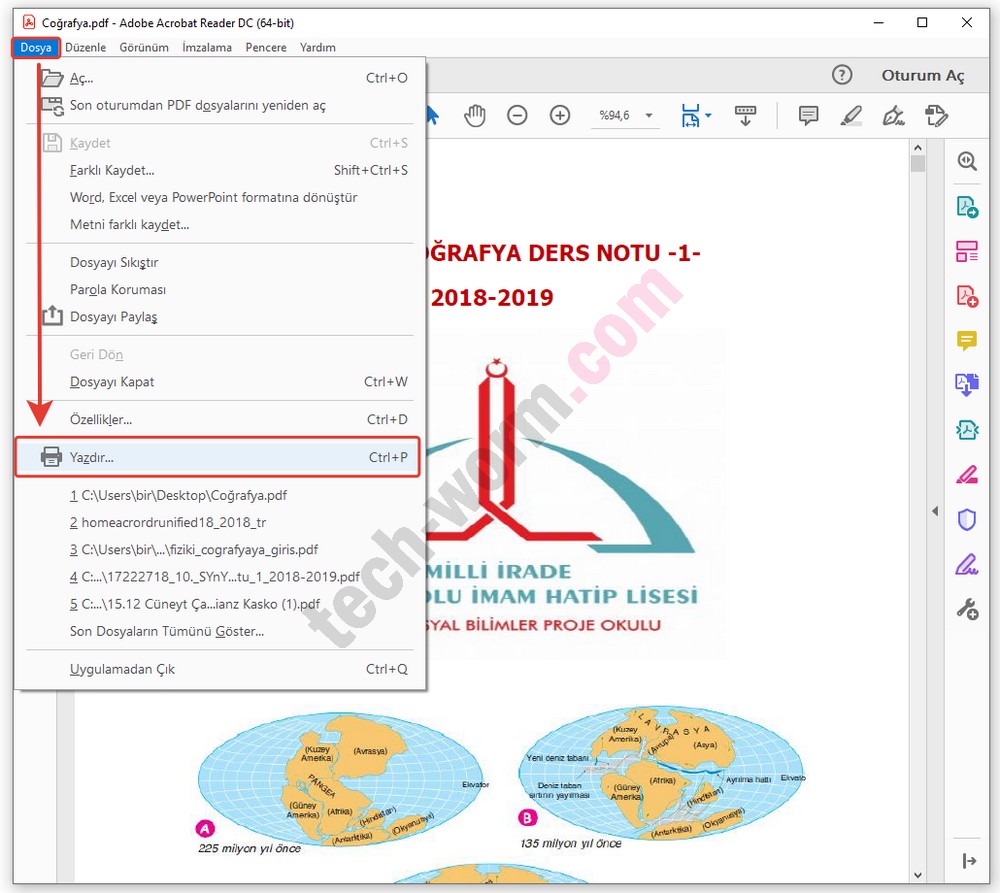
Task: Click the help question mark icon
Action: click(842, 75)
